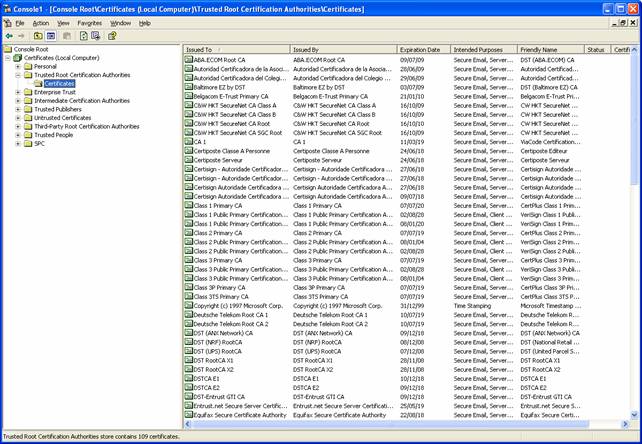Select the Entrust.net Secure Server Certification row
The height and width of the screenshot is (444, 642).
(407, 406)
